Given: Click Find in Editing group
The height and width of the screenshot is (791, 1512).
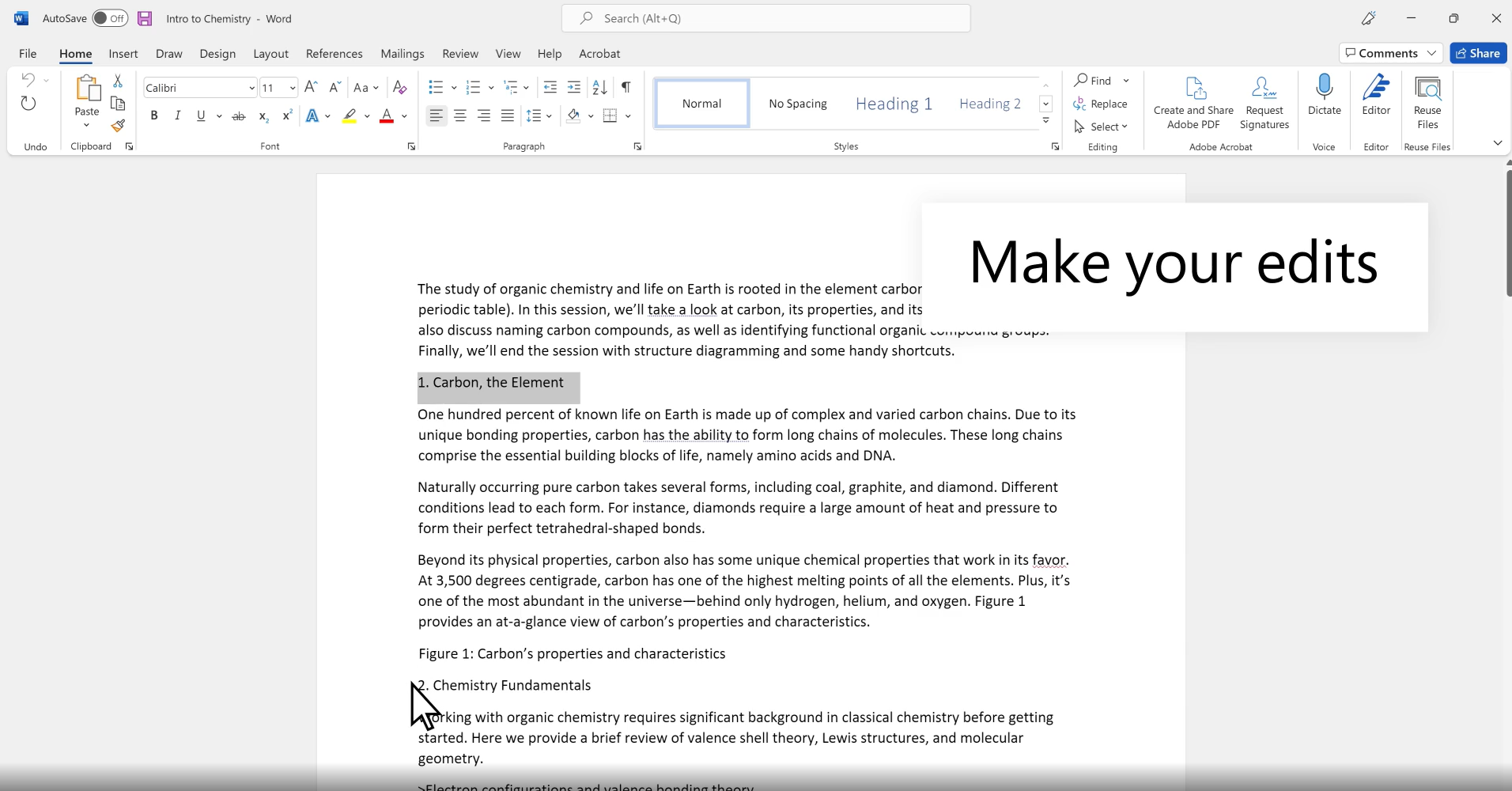Looking at the screenshot, I should (x=1093, y=81).
